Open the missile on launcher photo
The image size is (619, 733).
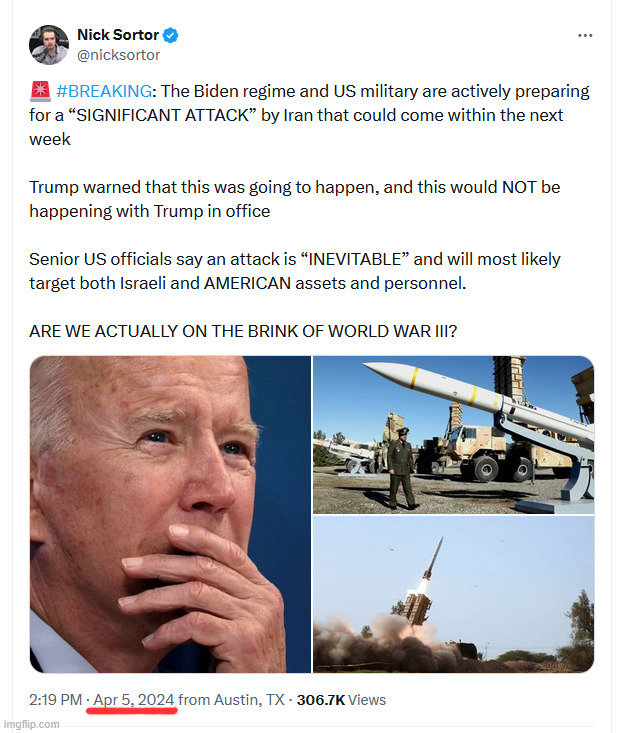[453, 435]
